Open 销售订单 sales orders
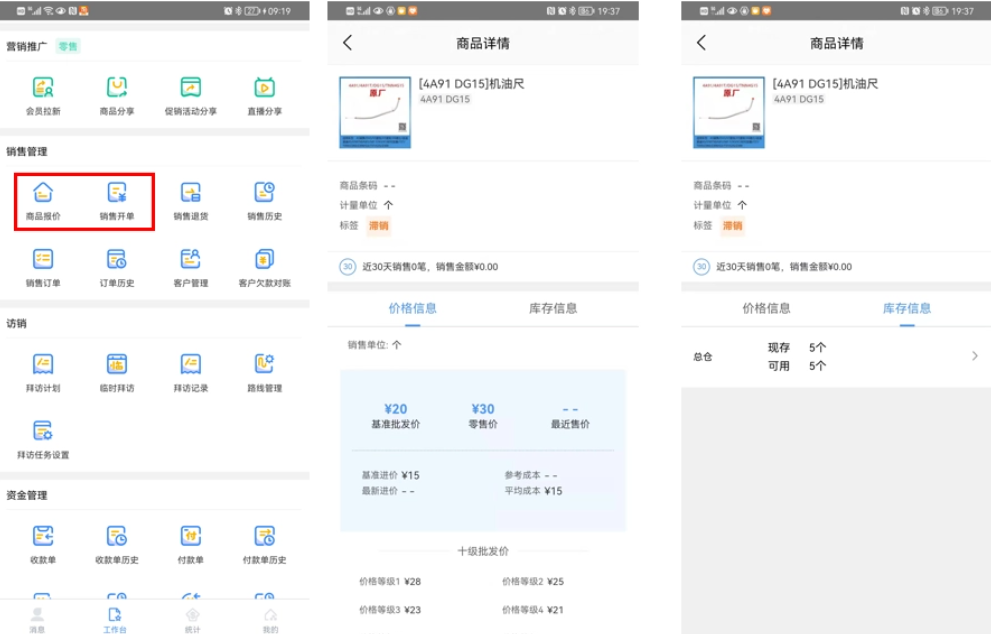This screenshot has height=634, width=991. tap(43, 268)
